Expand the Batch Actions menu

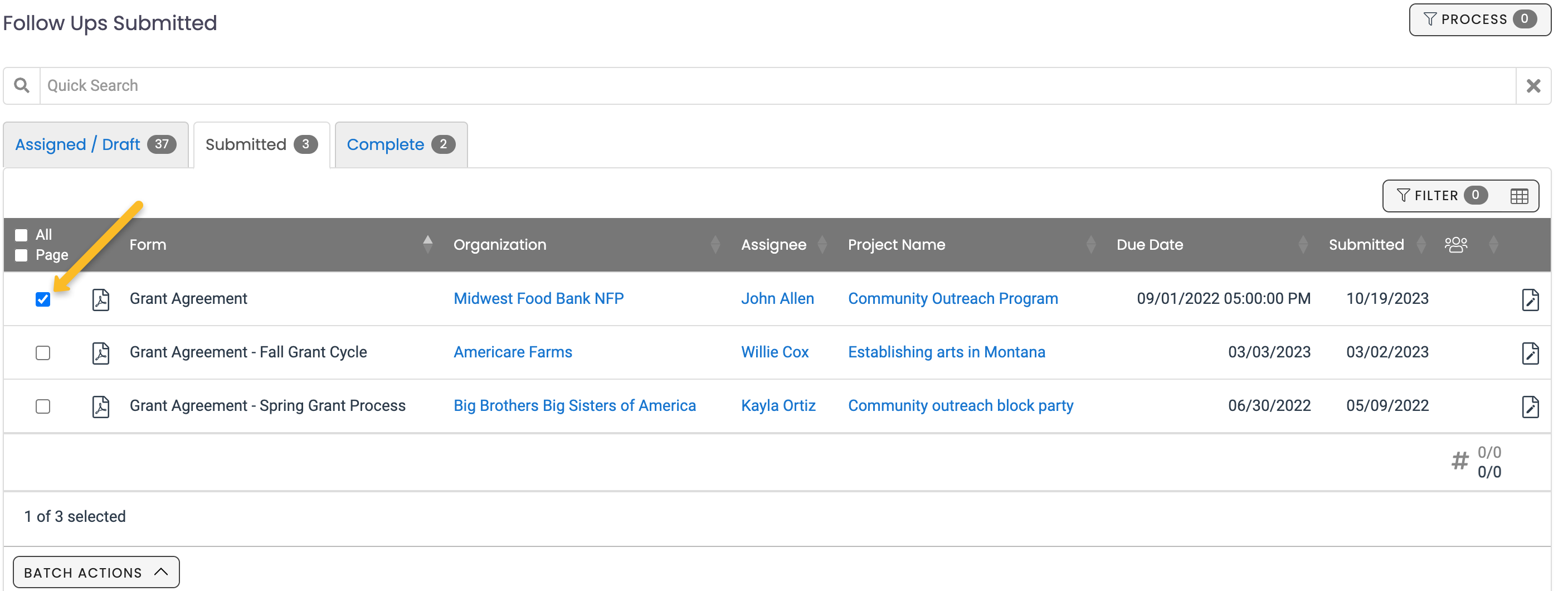(96, 571)
